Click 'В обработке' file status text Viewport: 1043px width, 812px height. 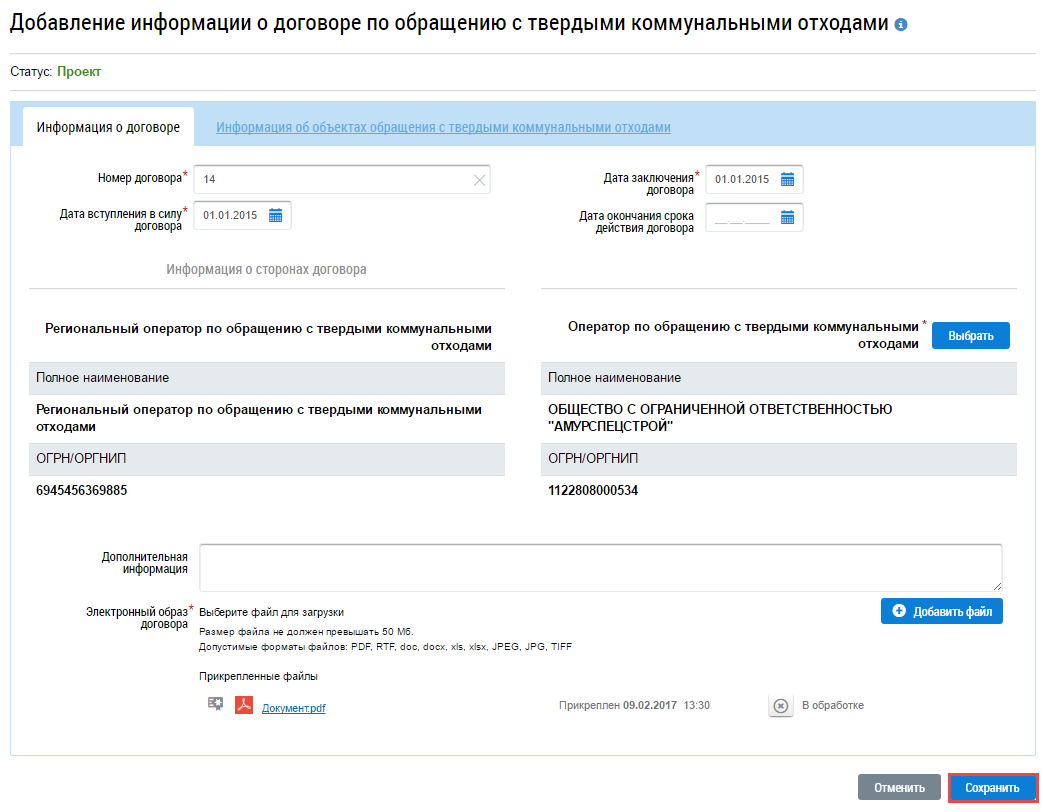[833, 706]
